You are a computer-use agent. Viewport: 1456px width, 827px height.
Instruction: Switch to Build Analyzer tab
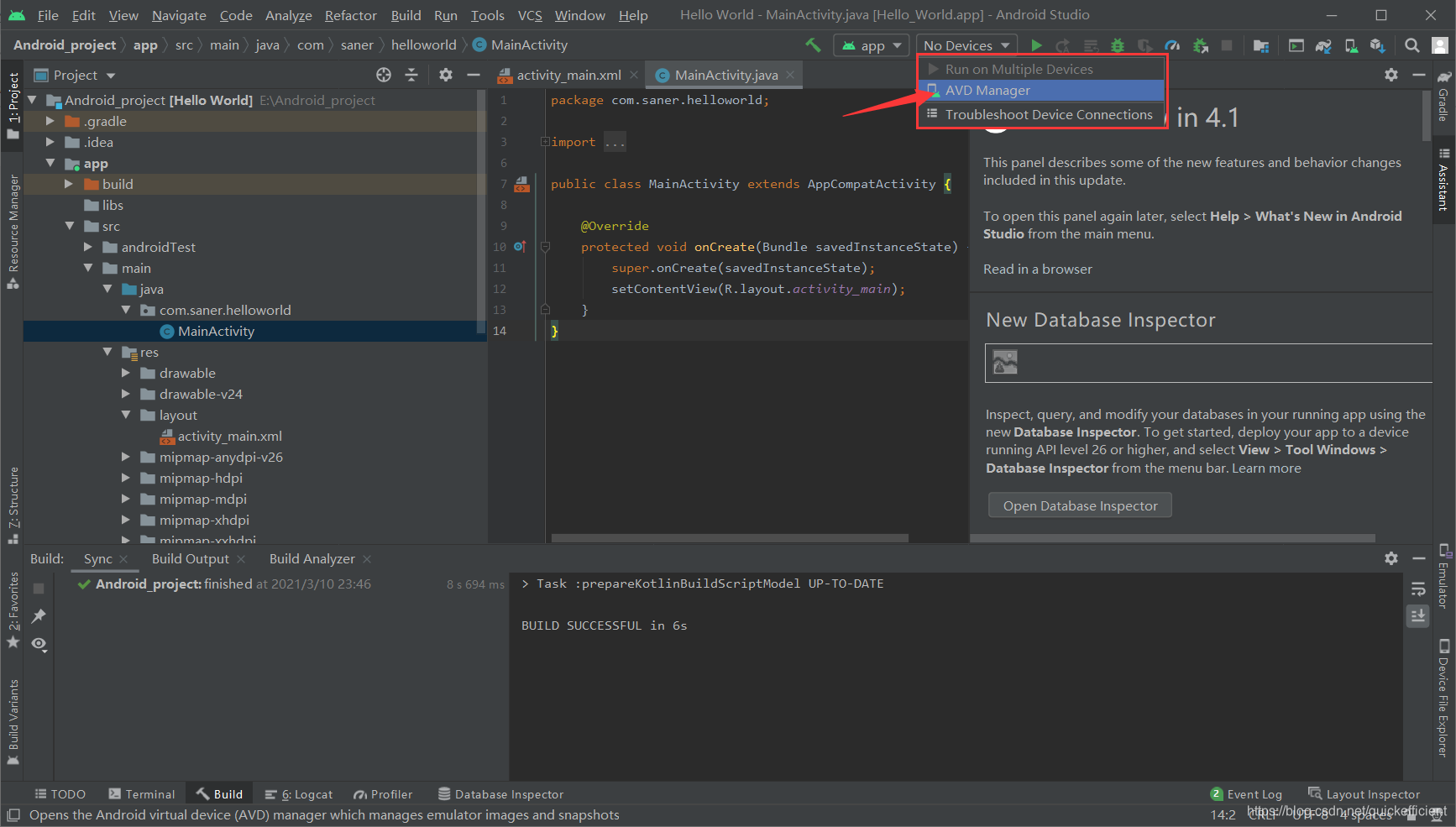click(312, 559)
